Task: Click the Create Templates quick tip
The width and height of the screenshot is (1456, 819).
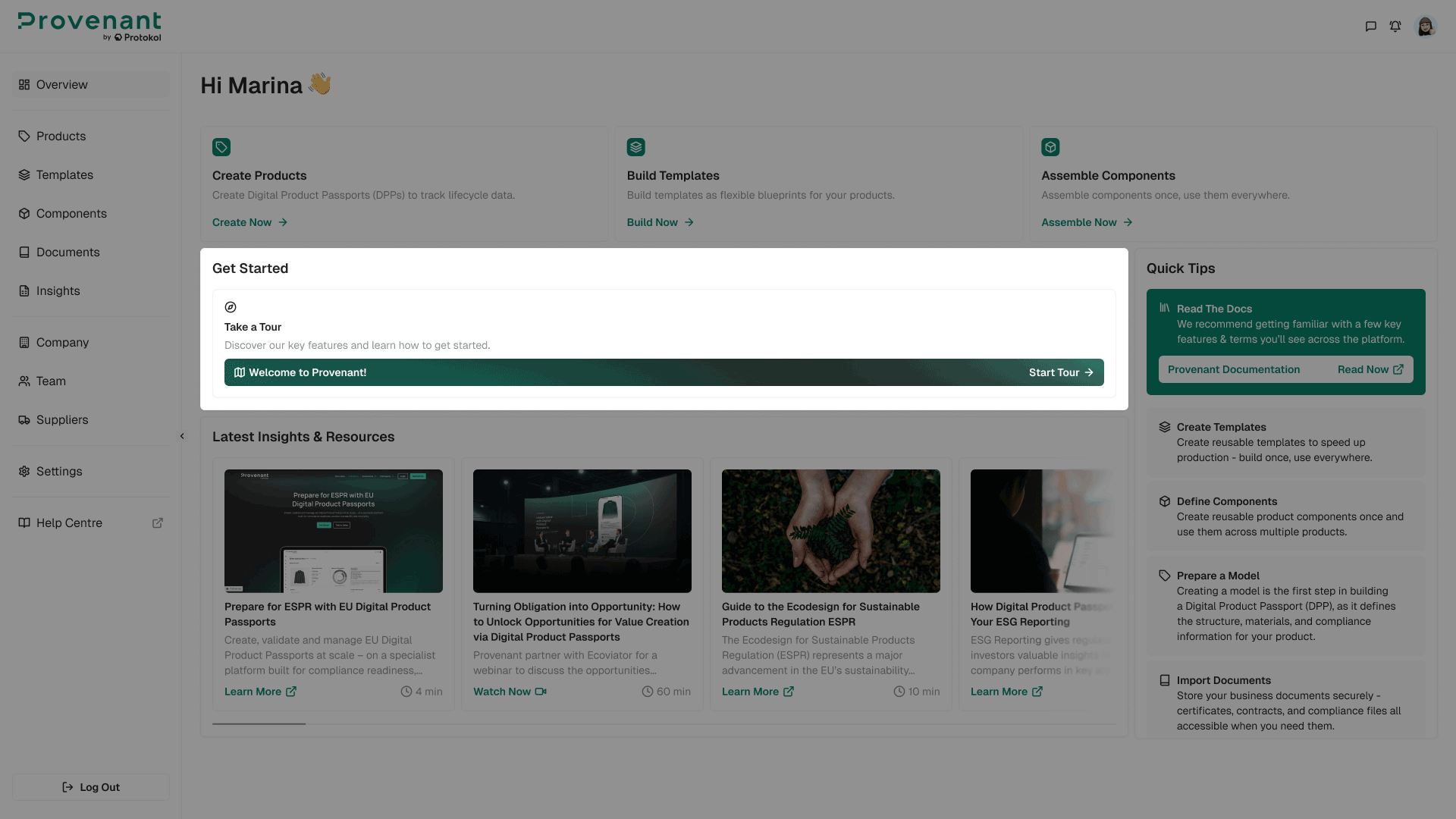Action: [x=1286, y=442]
